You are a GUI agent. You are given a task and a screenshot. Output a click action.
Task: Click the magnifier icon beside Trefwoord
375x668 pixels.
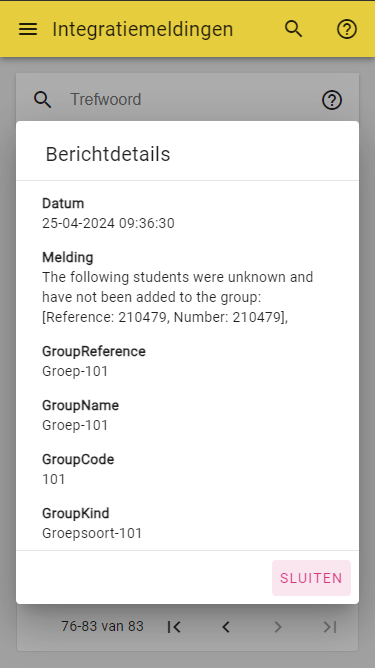43,100
